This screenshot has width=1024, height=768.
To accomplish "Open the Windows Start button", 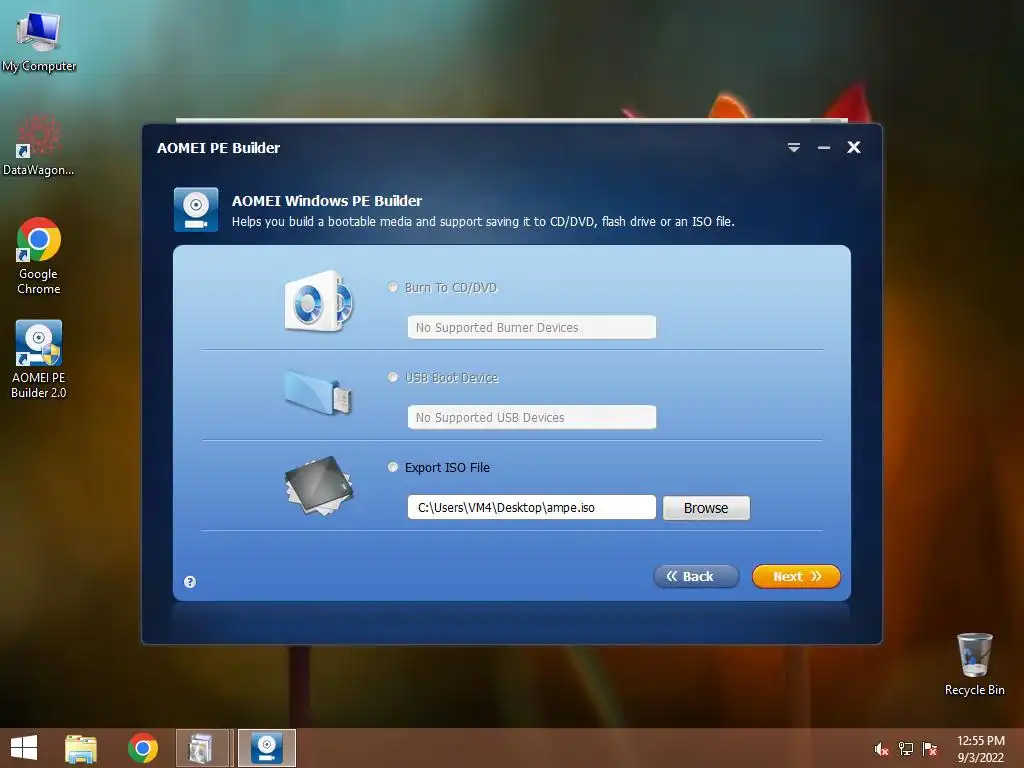I will tap(24, 748).
